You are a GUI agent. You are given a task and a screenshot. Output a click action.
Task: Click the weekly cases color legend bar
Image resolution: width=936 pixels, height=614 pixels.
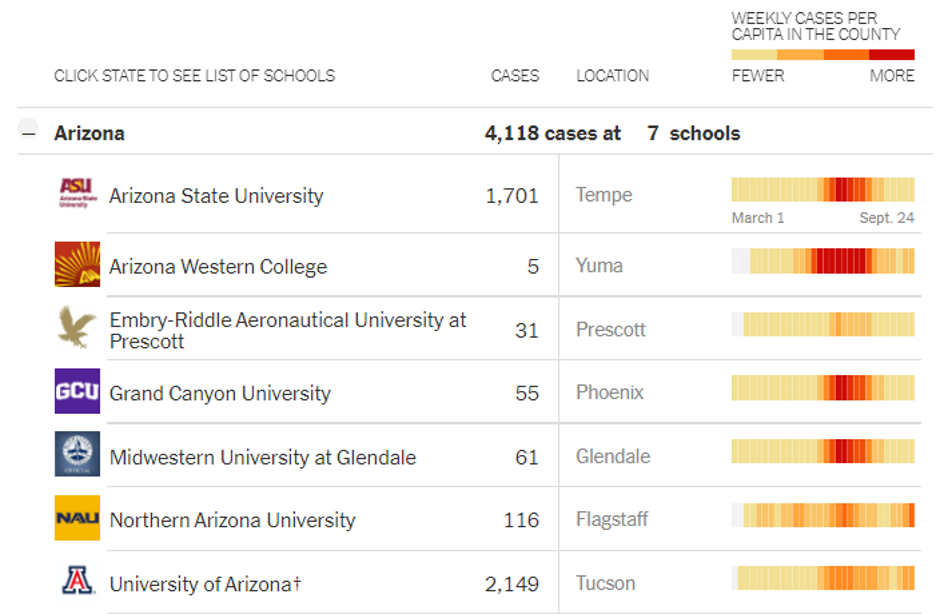(822, 55)
